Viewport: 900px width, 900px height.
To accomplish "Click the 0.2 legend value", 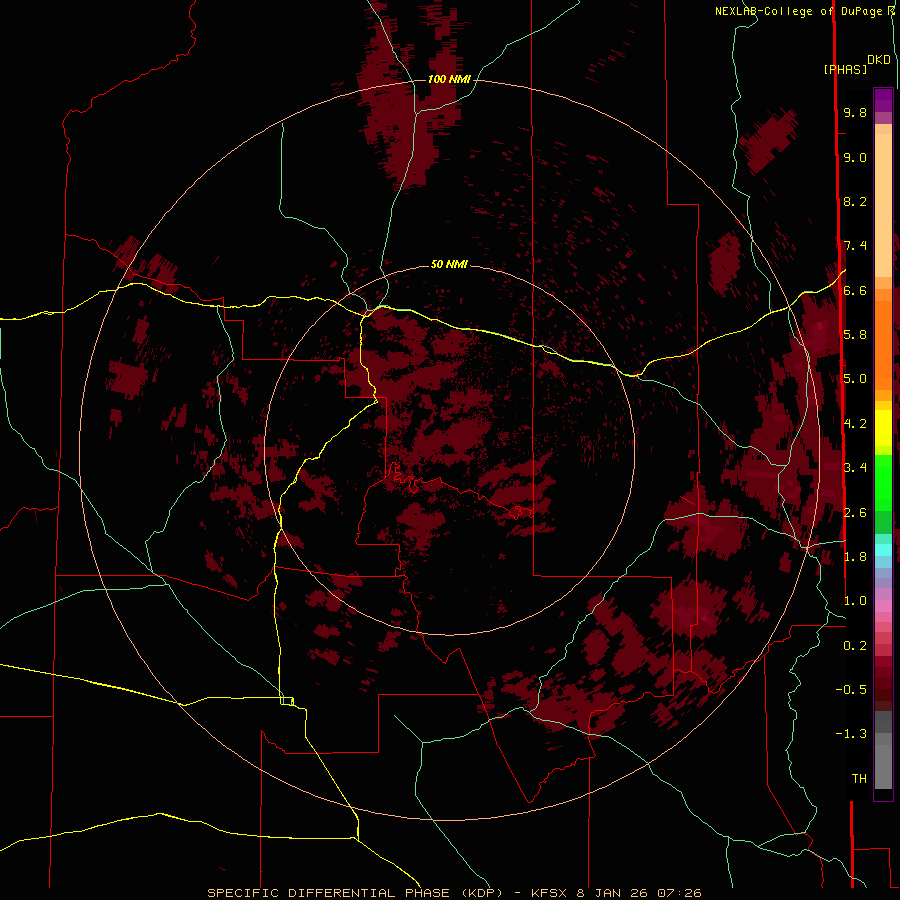I will (x=855, y=645).
